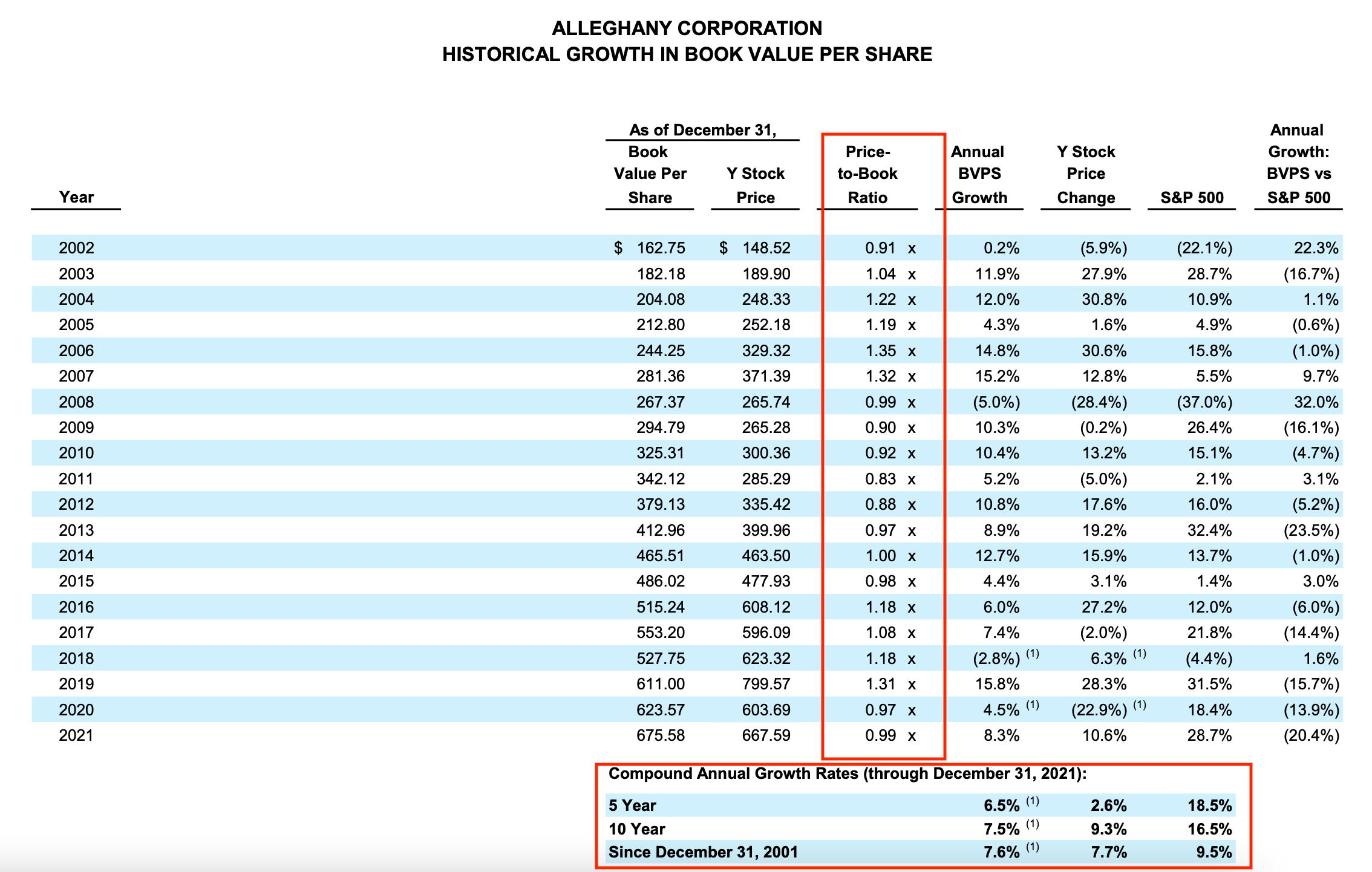The height and width of the screenshot is (872, 1372).
Task: Click the '(22.1%)' S&P 500 value
Action: tap(1204, 248)
